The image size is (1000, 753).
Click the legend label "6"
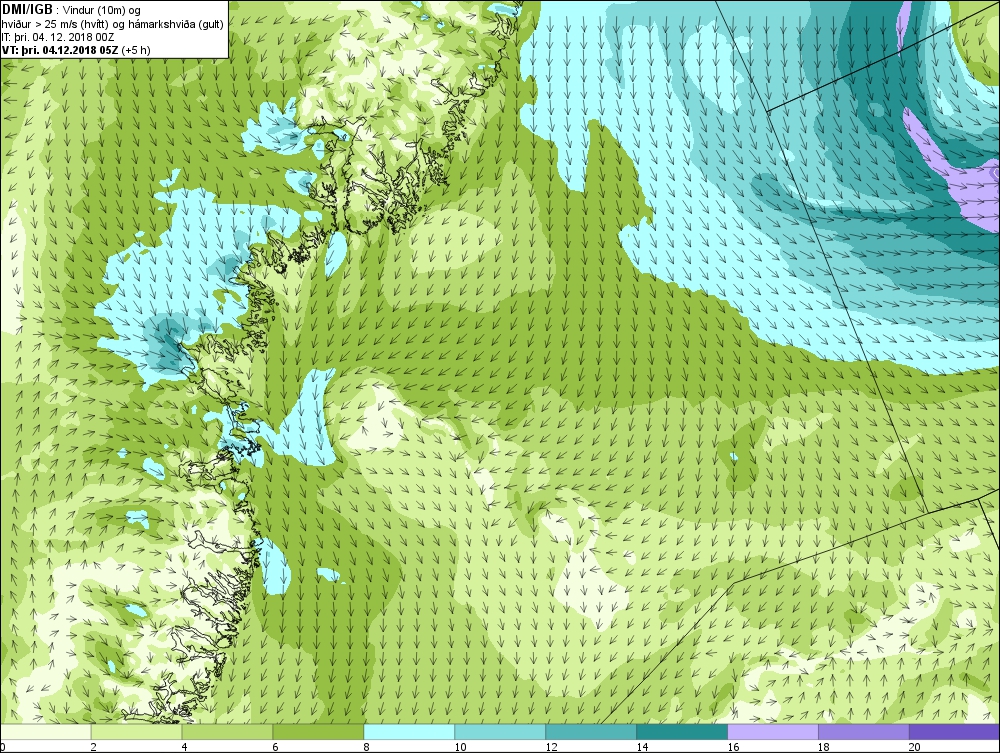pyautogui.click(x=276, y=747)
